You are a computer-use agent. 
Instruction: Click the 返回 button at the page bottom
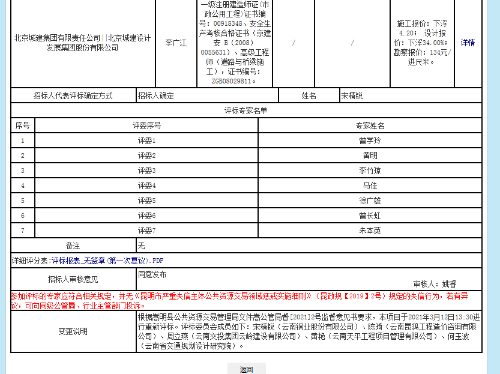pos(247,369)
